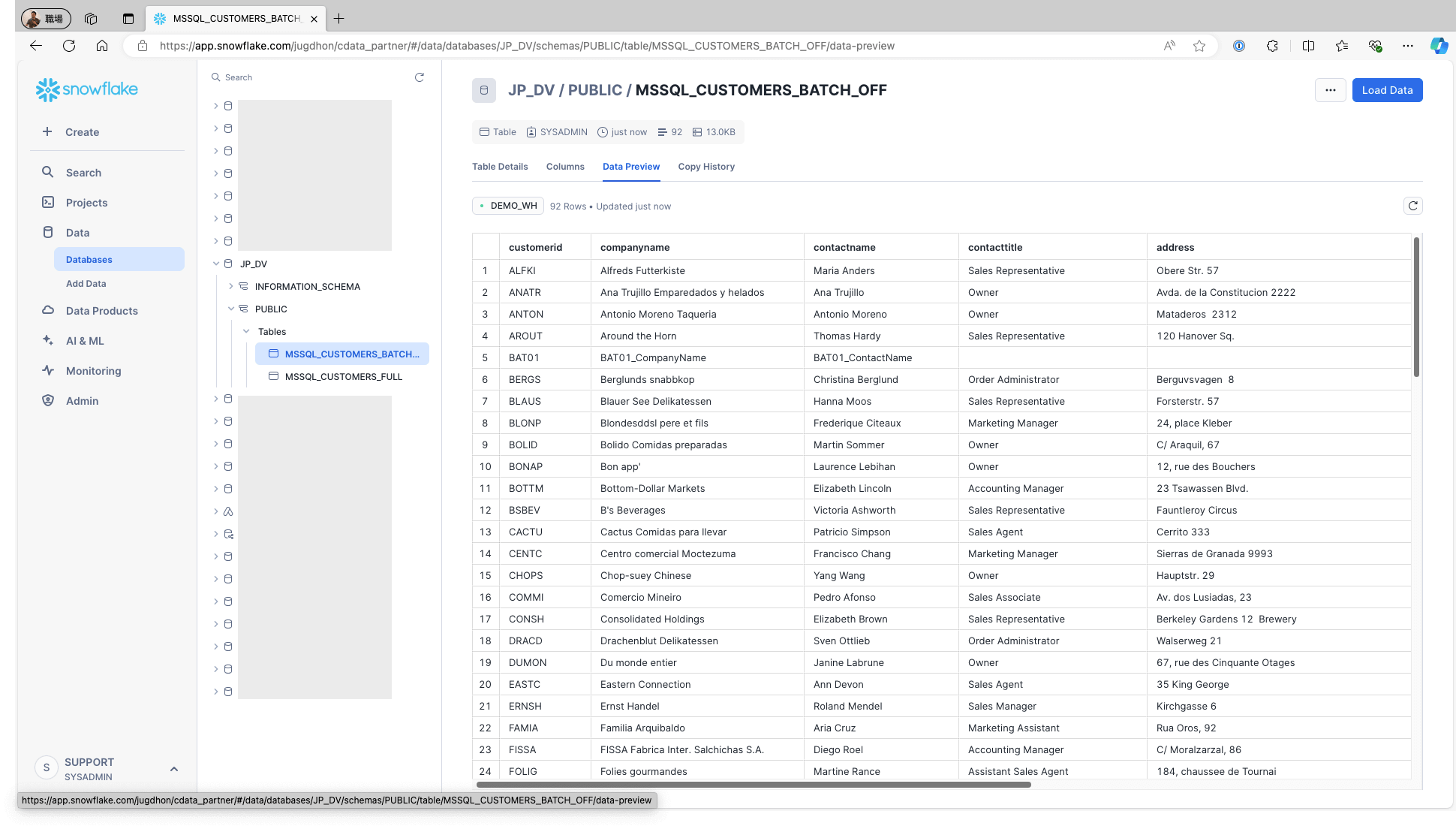Switch to the Columns tab
1456x829 pixels.
[564, 167]
